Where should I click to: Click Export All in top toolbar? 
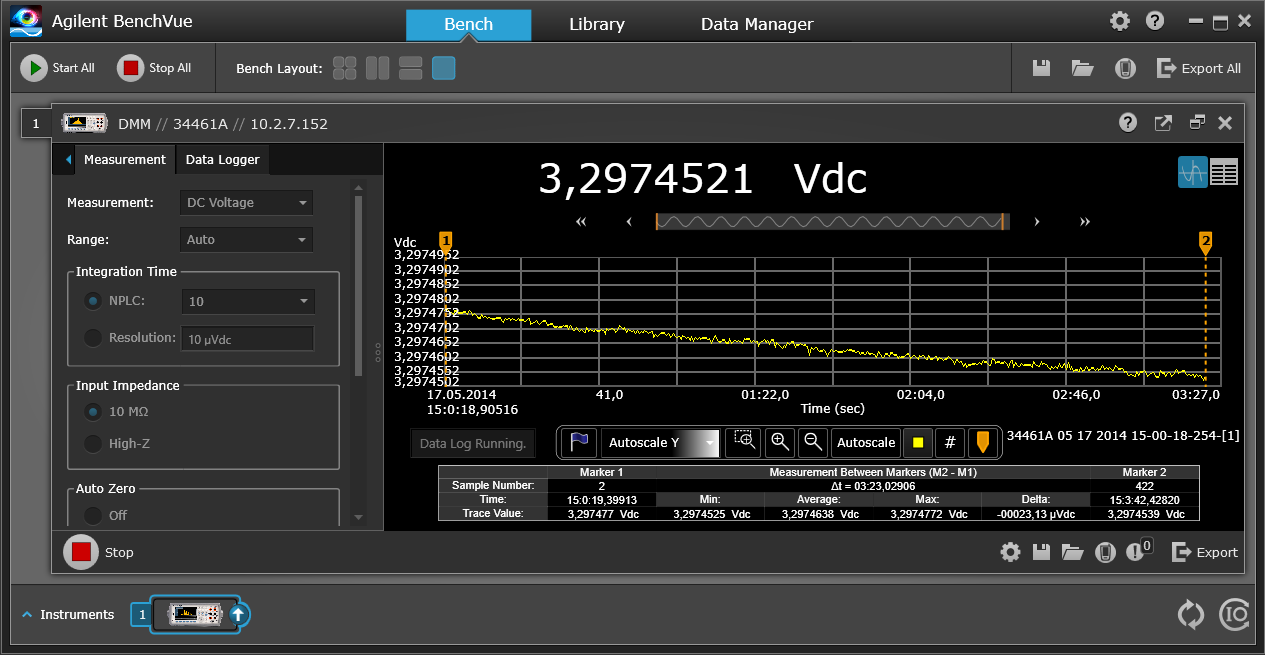click(1199, 68)
